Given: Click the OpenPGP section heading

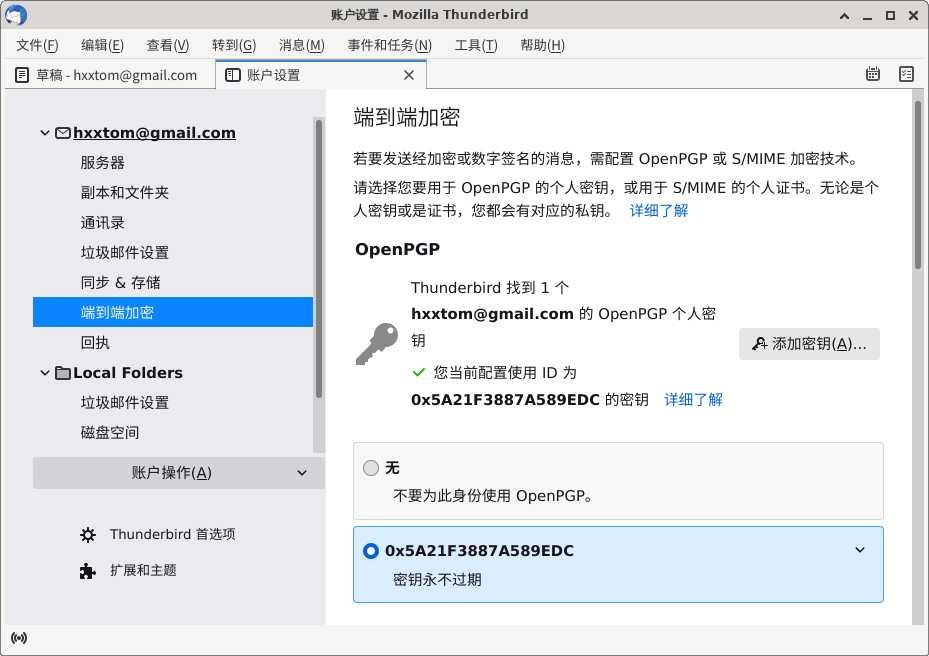Looking at the screenshot, I should coord(398,249).
